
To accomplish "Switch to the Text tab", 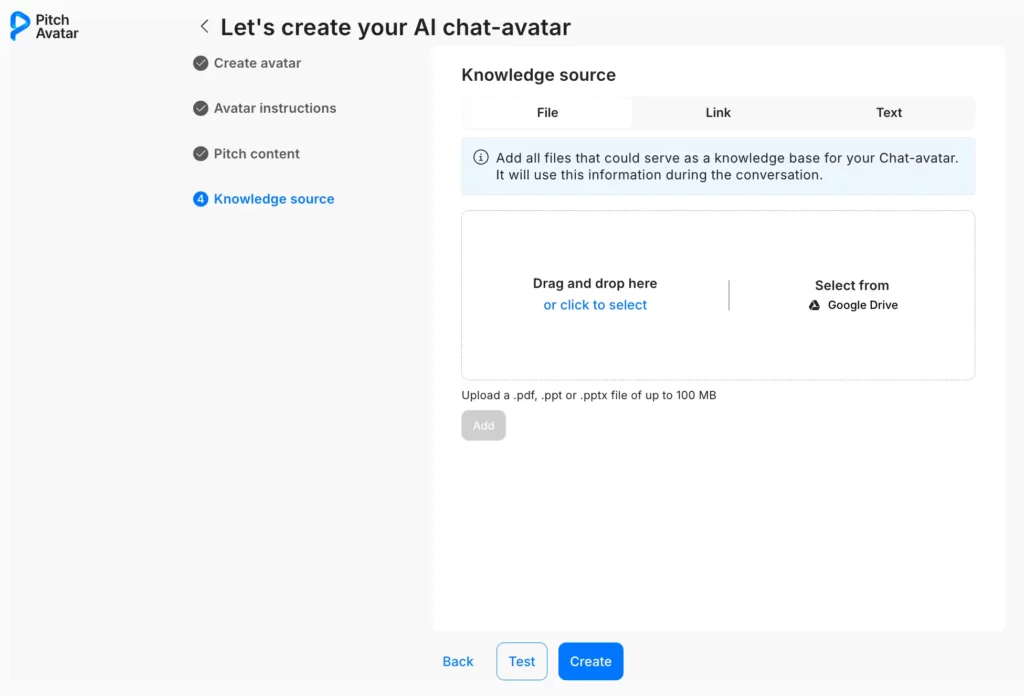I will [889, 113].
